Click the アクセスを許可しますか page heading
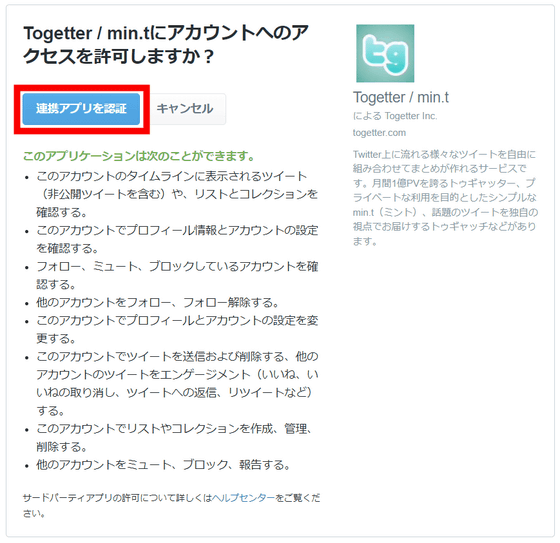This screenshot has width=560, height=543. click(x=166, y=44)
